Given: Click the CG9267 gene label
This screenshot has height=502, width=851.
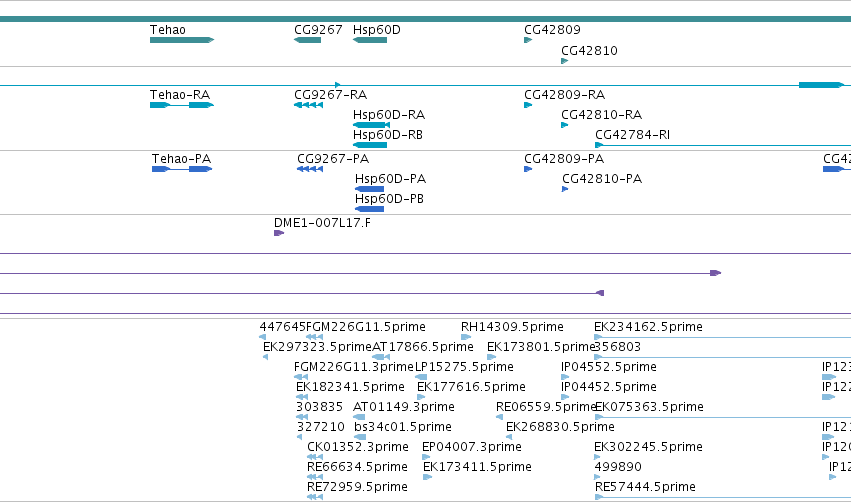Looking at the screenshot, I should tap(318, 30).
